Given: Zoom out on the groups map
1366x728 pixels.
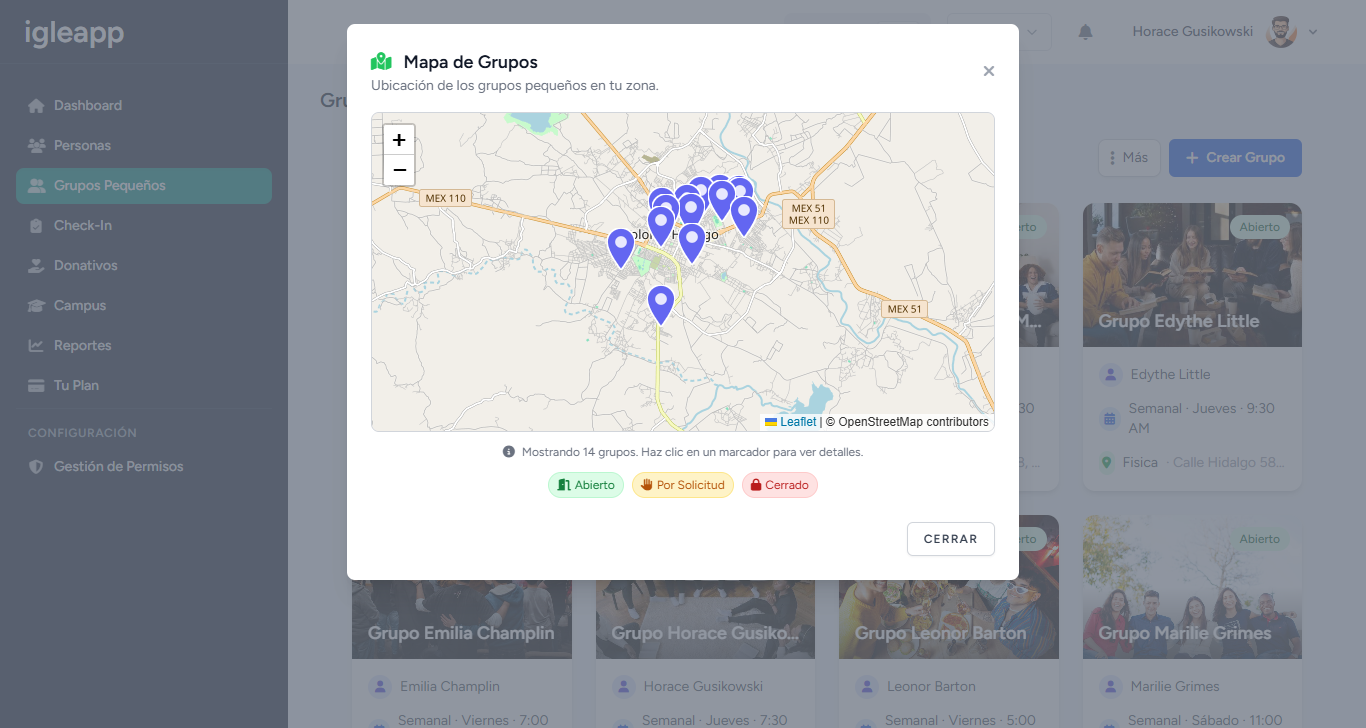Looking at the screenshot, I should [x=399, y=170].
